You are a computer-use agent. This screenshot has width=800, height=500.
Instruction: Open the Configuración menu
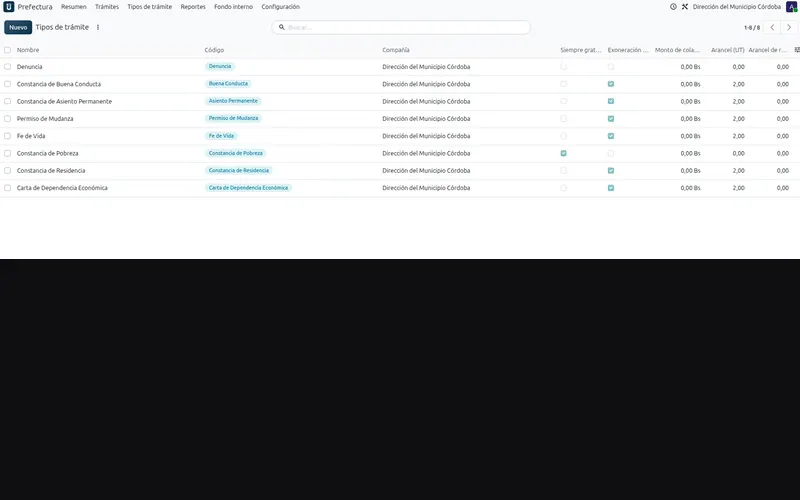point(281,7)
